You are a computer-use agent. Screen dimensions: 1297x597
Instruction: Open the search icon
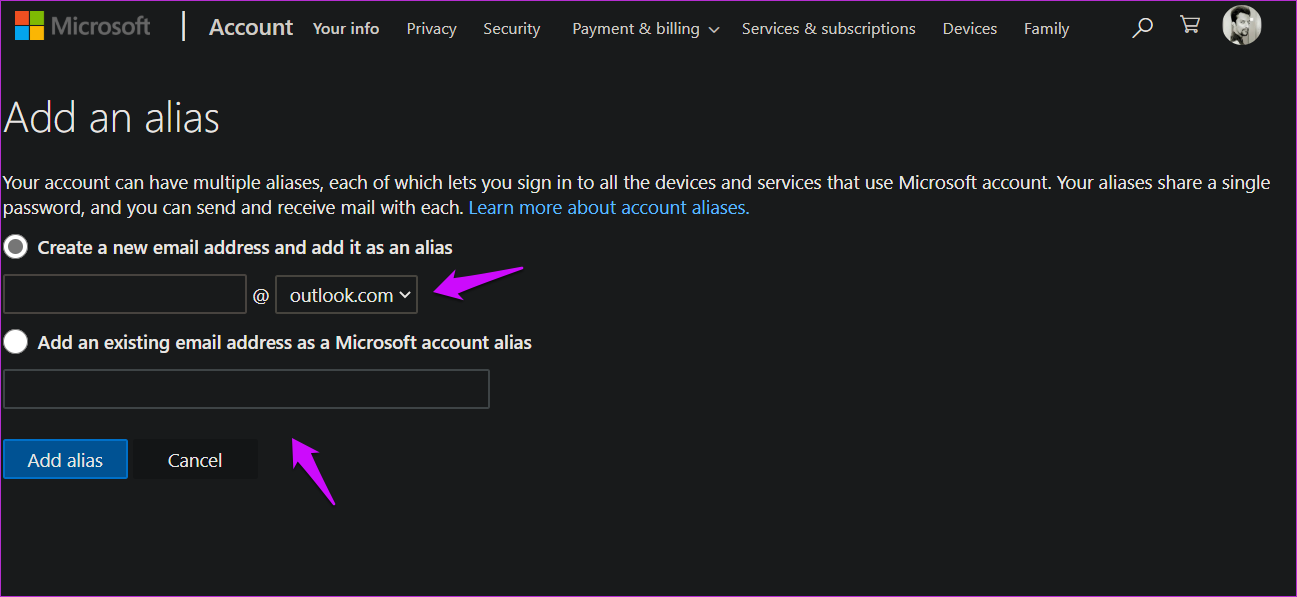click(x=1141, y=27)
